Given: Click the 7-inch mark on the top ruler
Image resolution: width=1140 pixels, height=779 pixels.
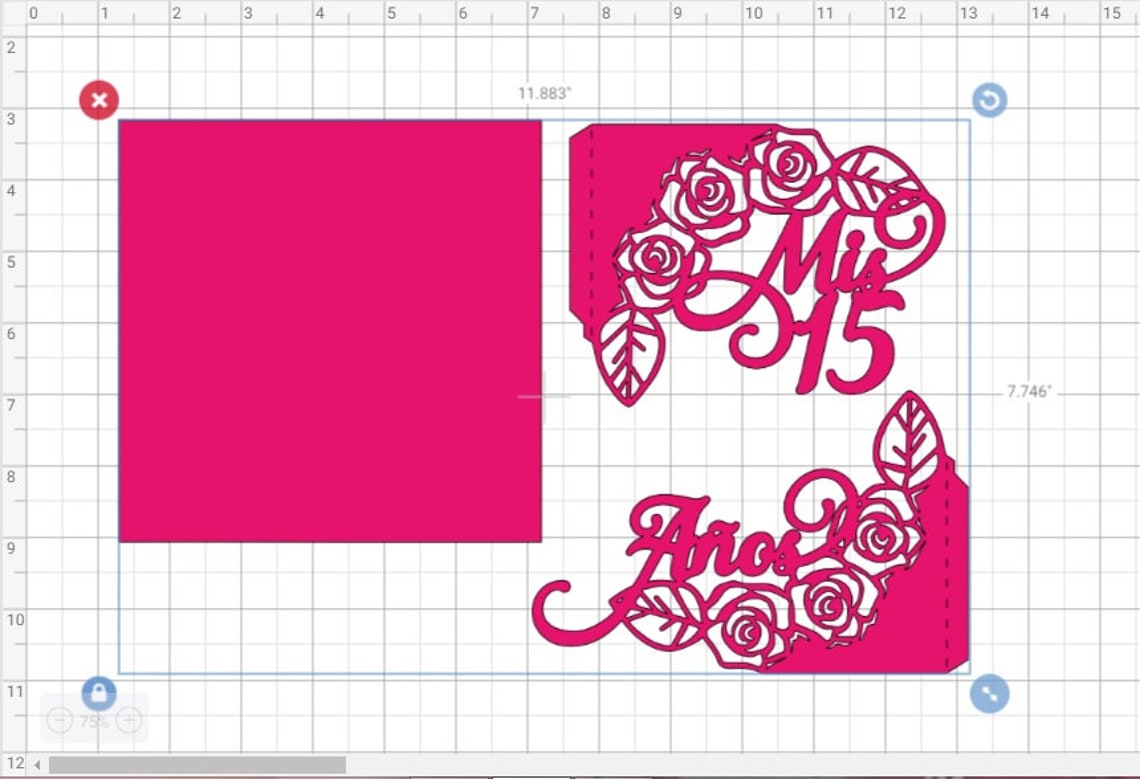Looking at the screenshot, I should 534,13.
